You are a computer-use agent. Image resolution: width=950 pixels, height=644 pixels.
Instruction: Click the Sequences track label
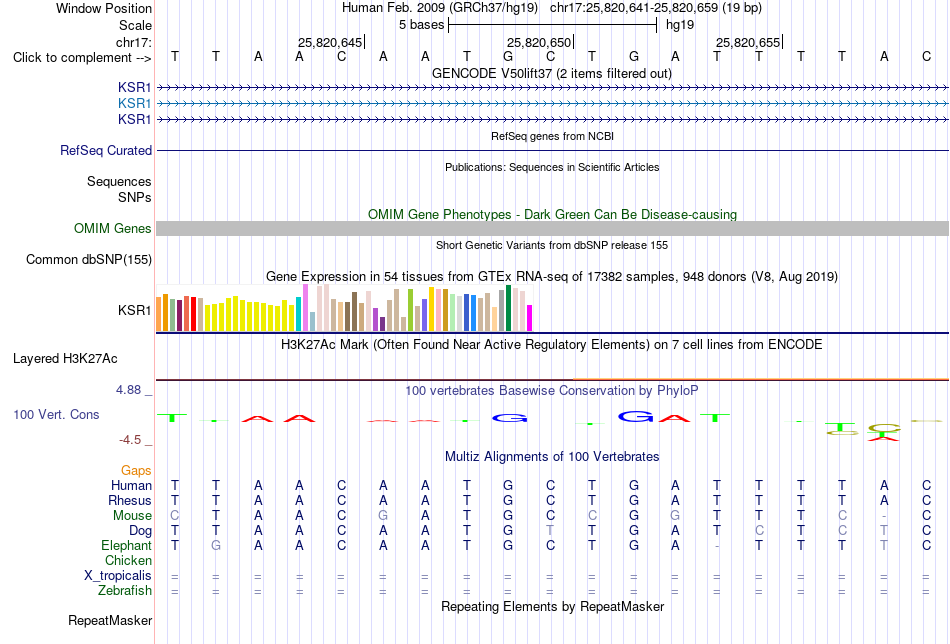click(x=119, y=181)
